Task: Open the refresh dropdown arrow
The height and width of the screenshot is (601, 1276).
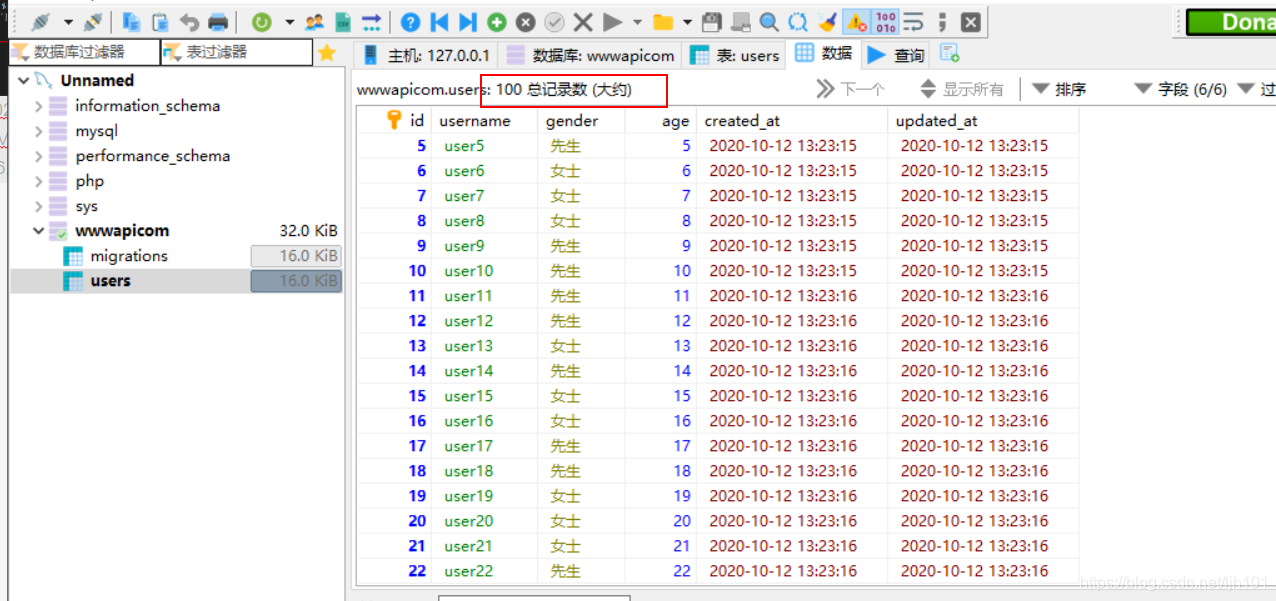Action: [289, 21]
